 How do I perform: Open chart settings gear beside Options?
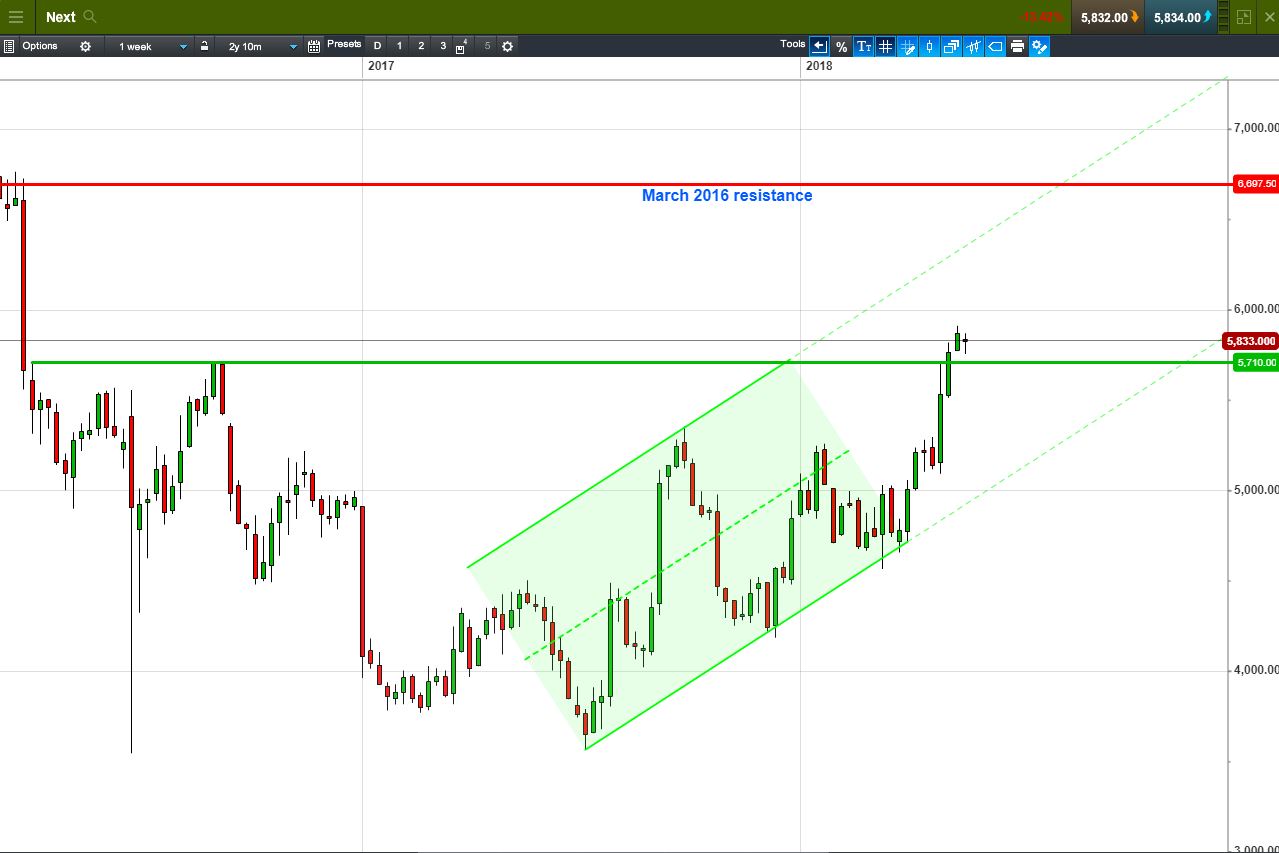[85, 46]
